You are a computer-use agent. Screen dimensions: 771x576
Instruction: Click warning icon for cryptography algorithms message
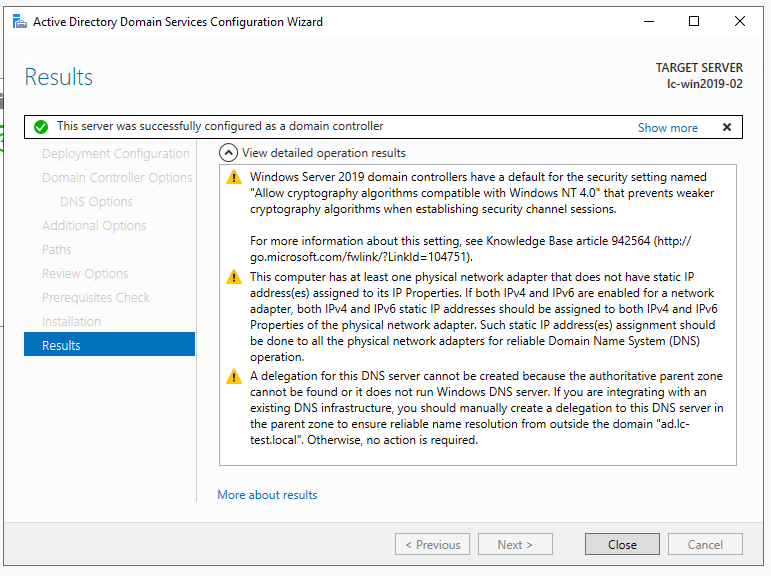click(234, 177)
